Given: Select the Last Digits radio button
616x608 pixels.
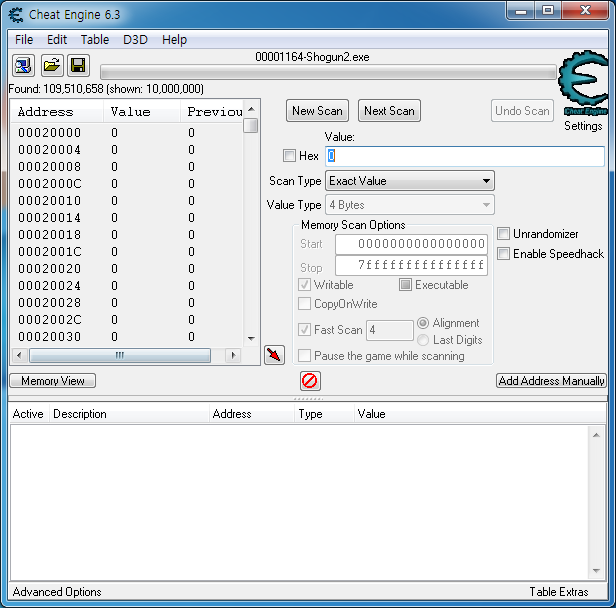Looking at the screenshot, I should (423, 340).
